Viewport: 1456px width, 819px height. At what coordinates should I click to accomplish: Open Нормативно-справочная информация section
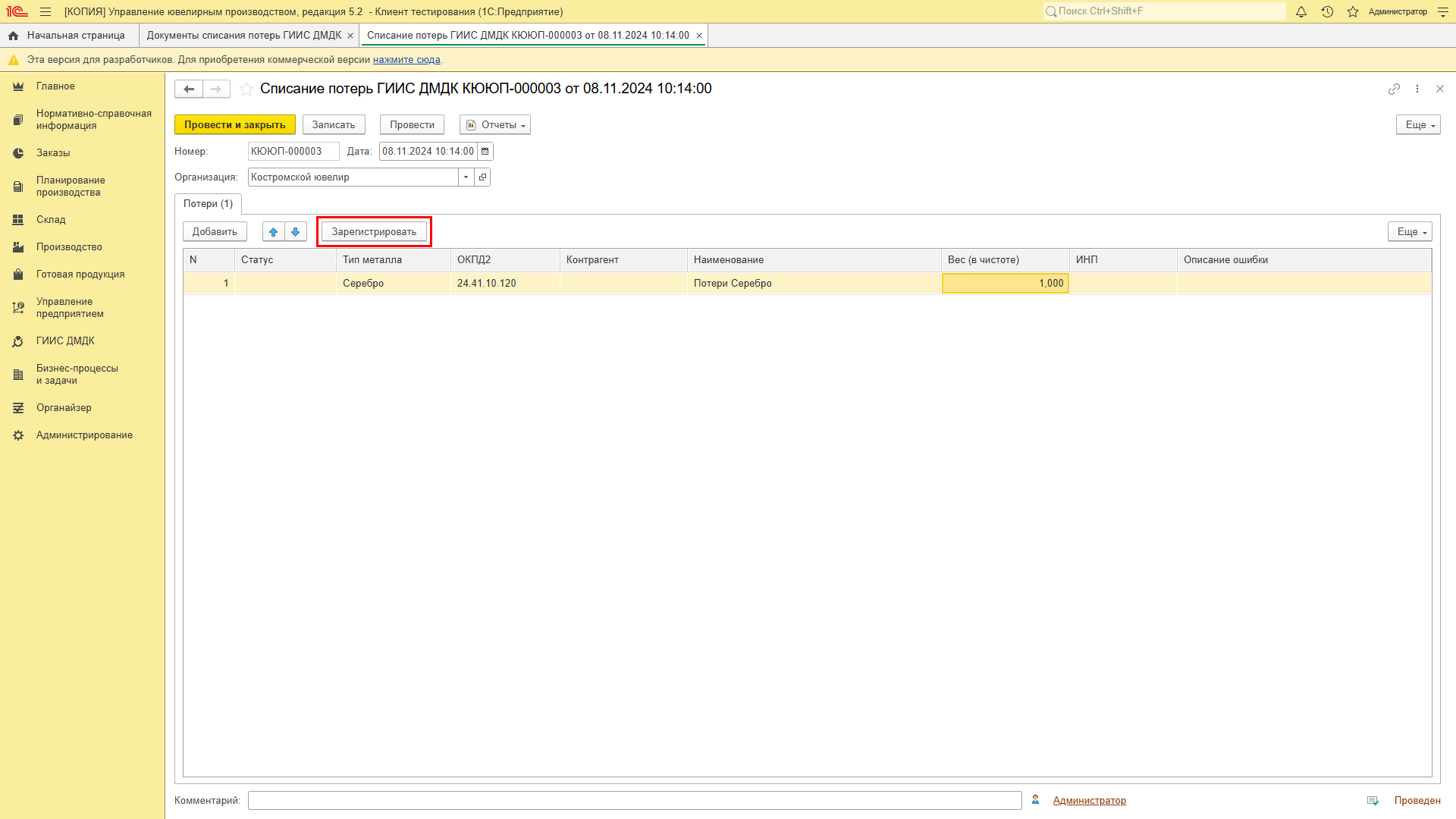tap(94, 120)
